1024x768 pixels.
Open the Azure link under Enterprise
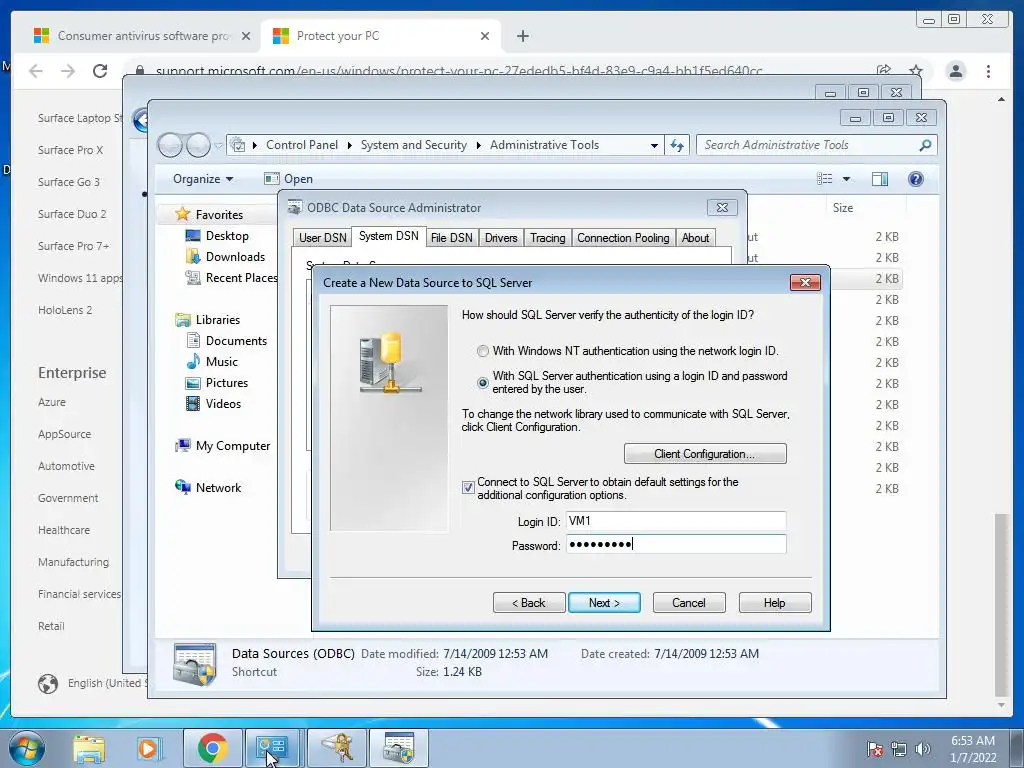tap(52, 402)
